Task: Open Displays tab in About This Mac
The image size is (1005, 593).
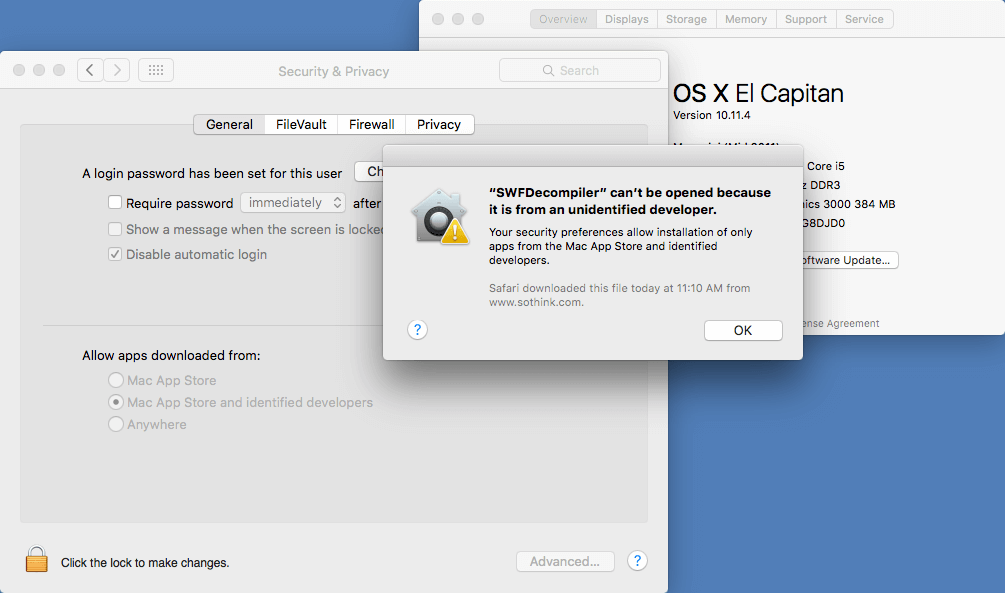Action: pyautogui.click(x=627, y=19)
